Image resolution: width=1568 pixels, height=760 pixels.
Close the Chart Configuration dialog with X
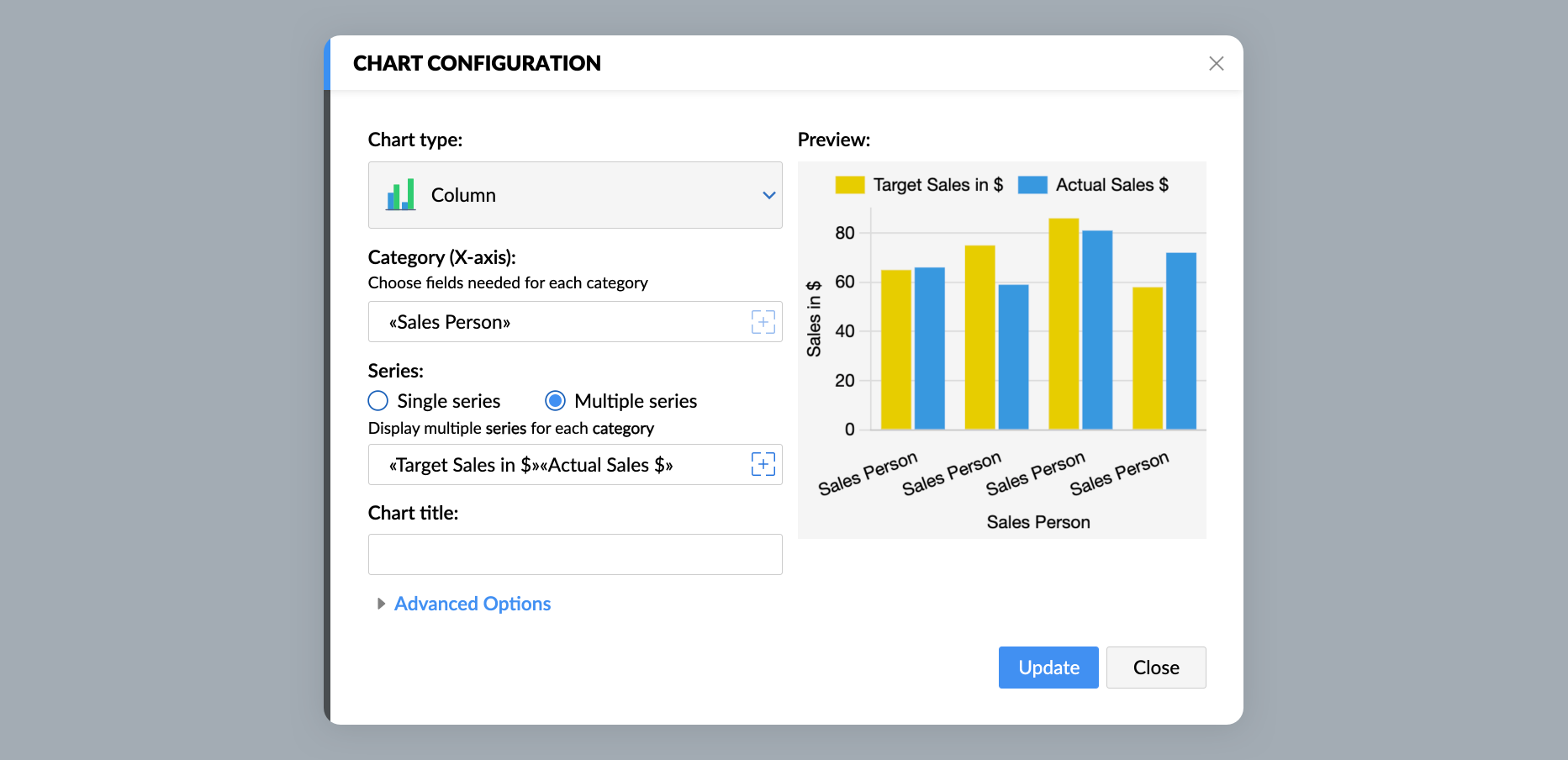pos(1216,64)
